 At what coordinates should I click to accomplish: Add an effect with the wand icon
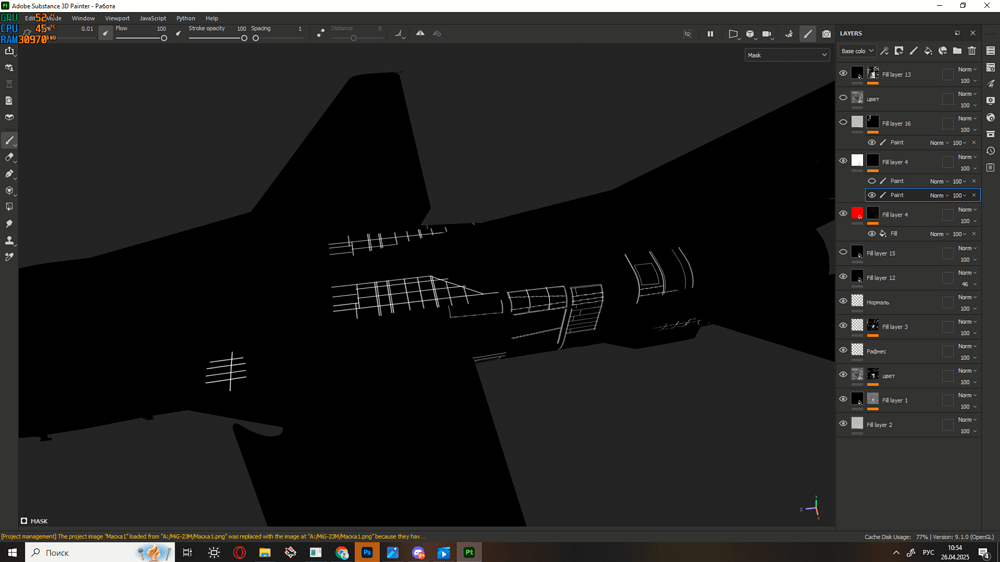(884, 51)
